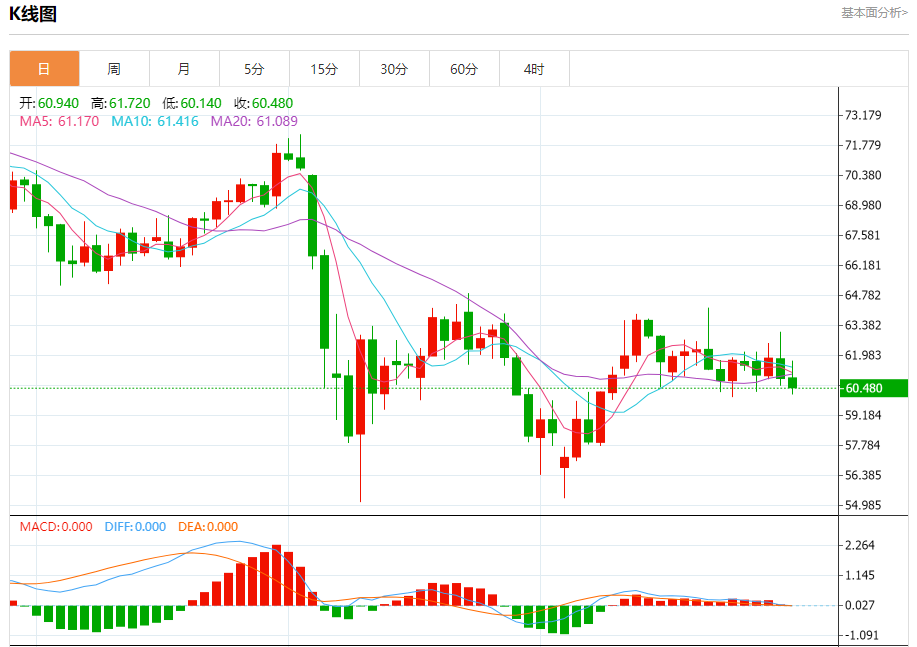Click the MA5: 61.170 indicator label
Viewport: 917px width, 647px height.
click(x=59, y=121)
